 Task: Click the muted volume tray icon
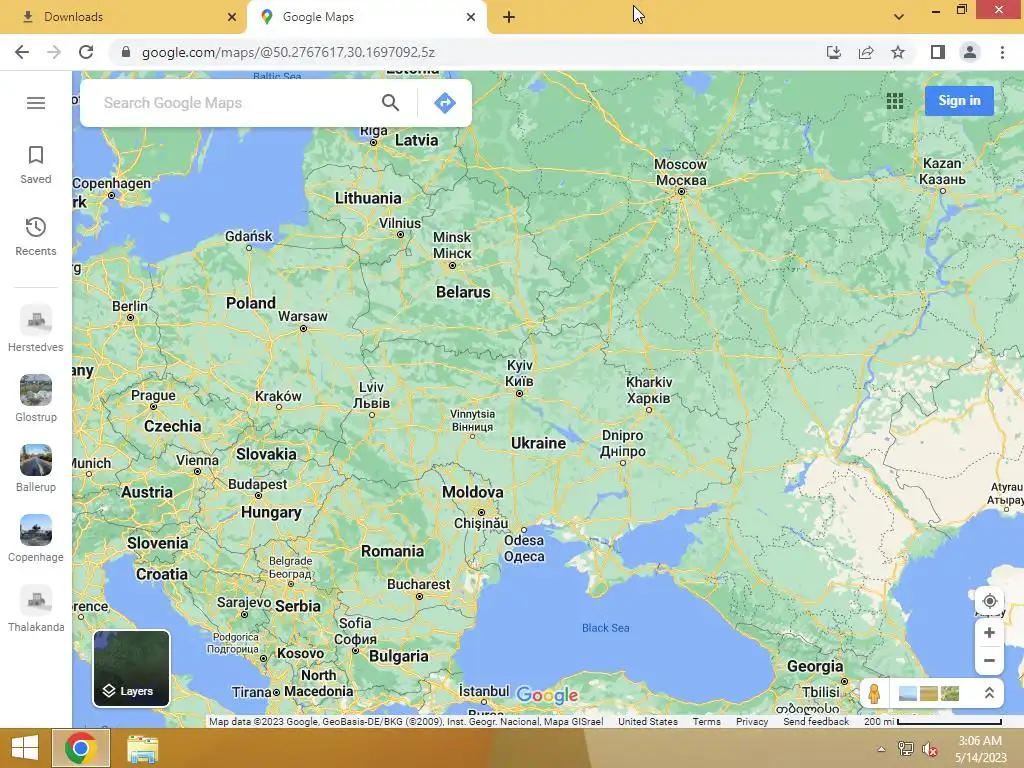pyautogui.click(x=929, y=749)
